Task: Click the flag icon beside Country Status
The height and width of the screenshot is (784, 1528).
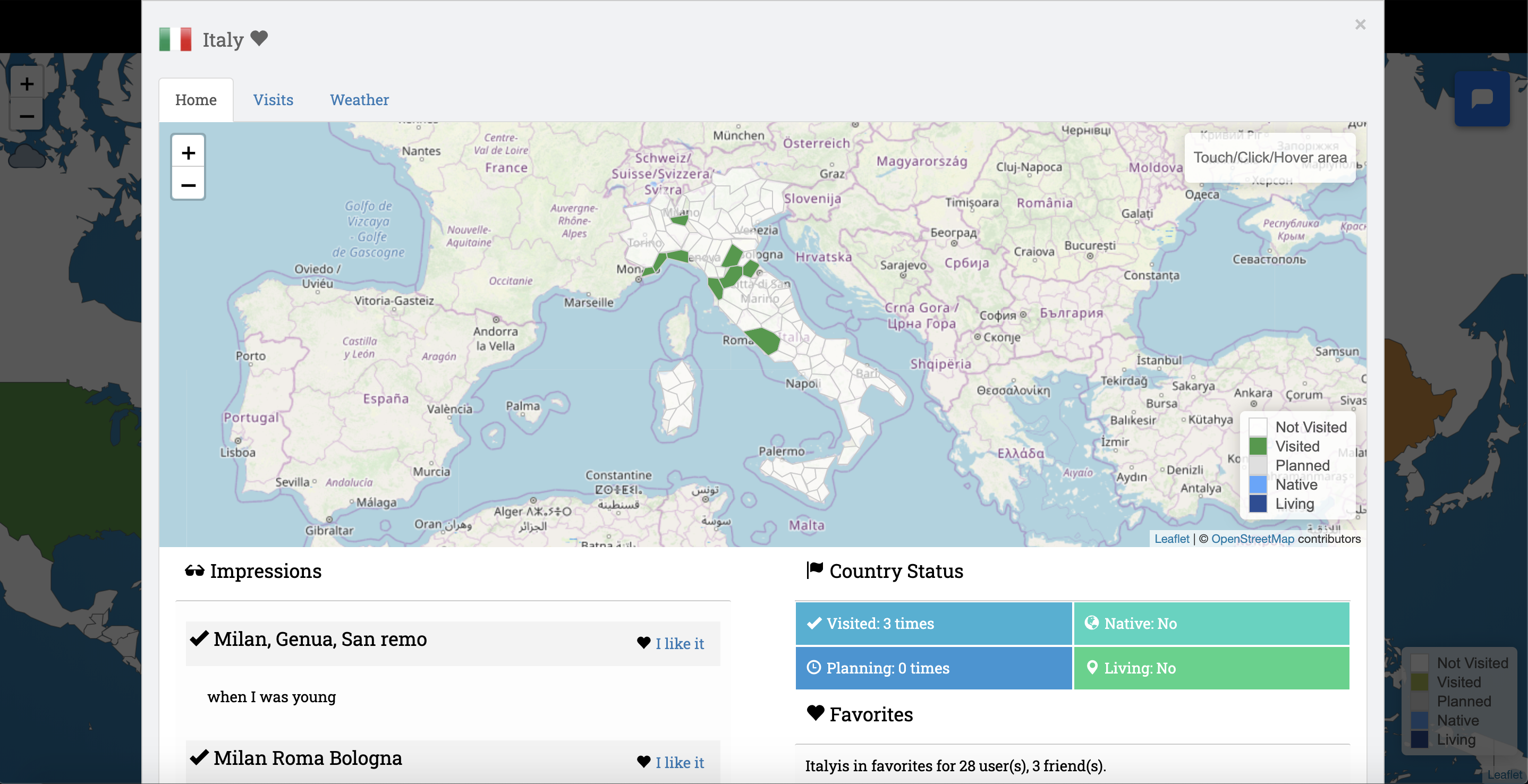Action: tap(813, 569)
